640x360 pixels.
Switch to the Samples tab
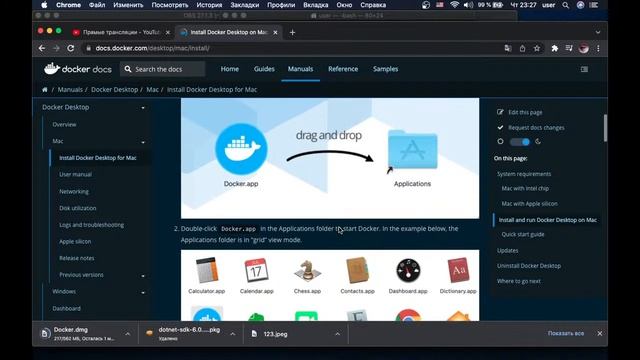tap(385, 69)
